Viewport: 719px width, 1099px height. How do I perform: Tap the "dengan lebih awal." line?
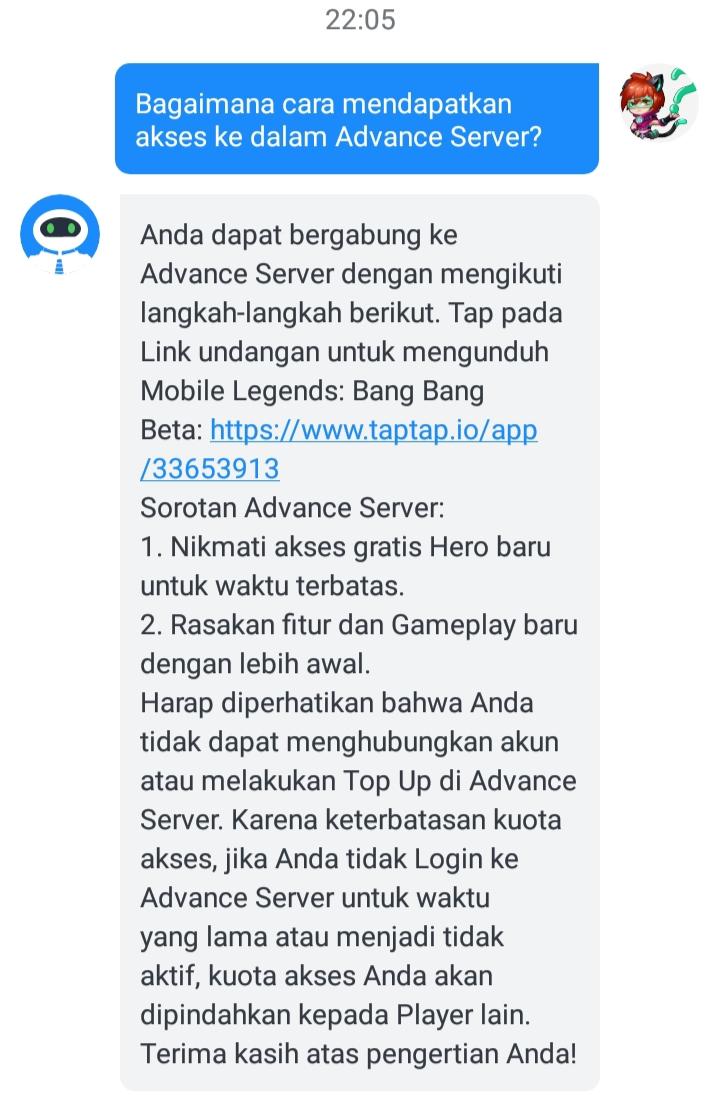tap(255, 664)
